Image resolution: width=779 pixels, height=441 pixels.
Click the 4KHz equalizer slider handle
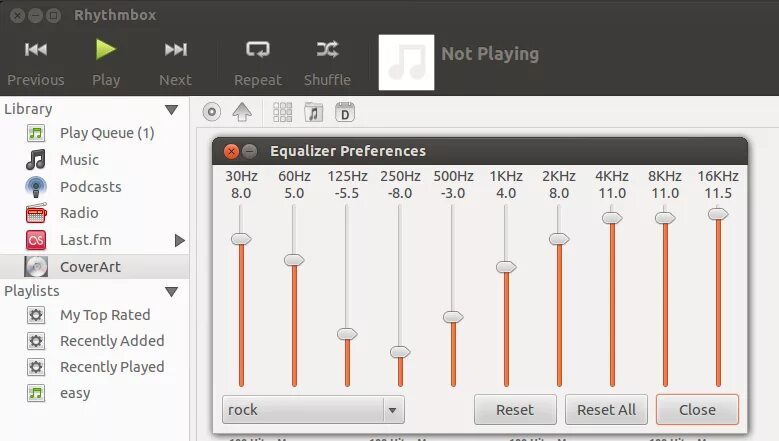click(612, 218)
